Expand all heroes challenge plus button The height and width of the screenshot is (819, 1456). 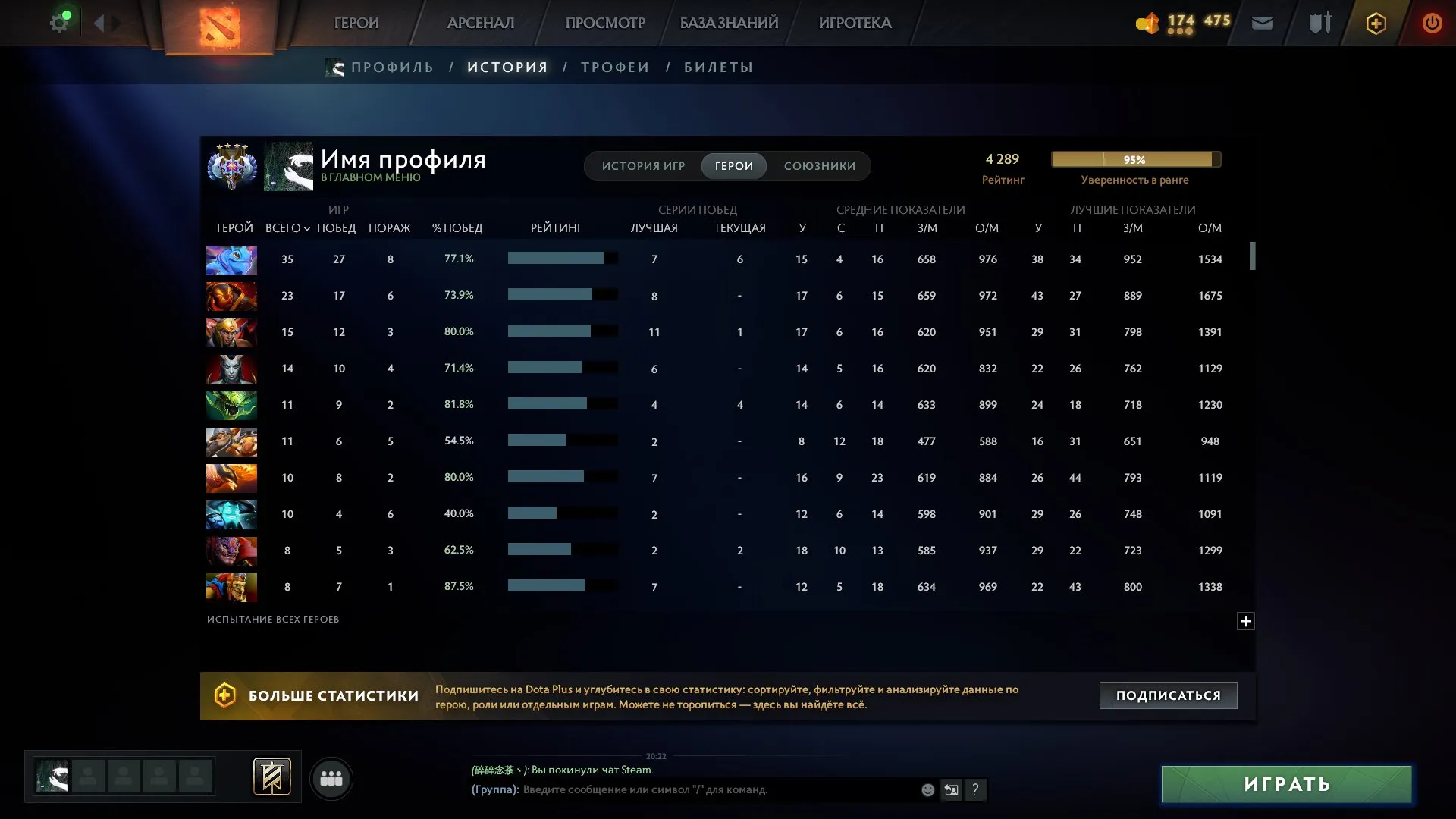click(1245, 621)
